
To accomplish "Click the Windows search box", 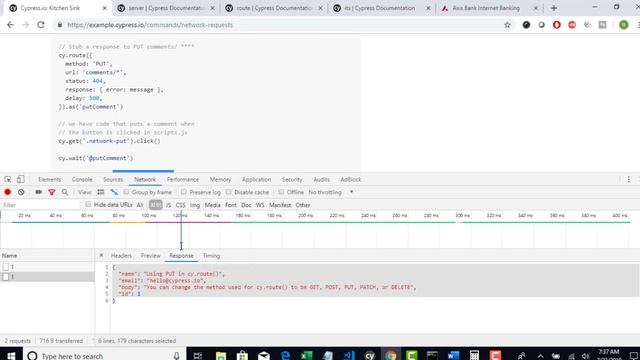I will [x=104, y=356].
